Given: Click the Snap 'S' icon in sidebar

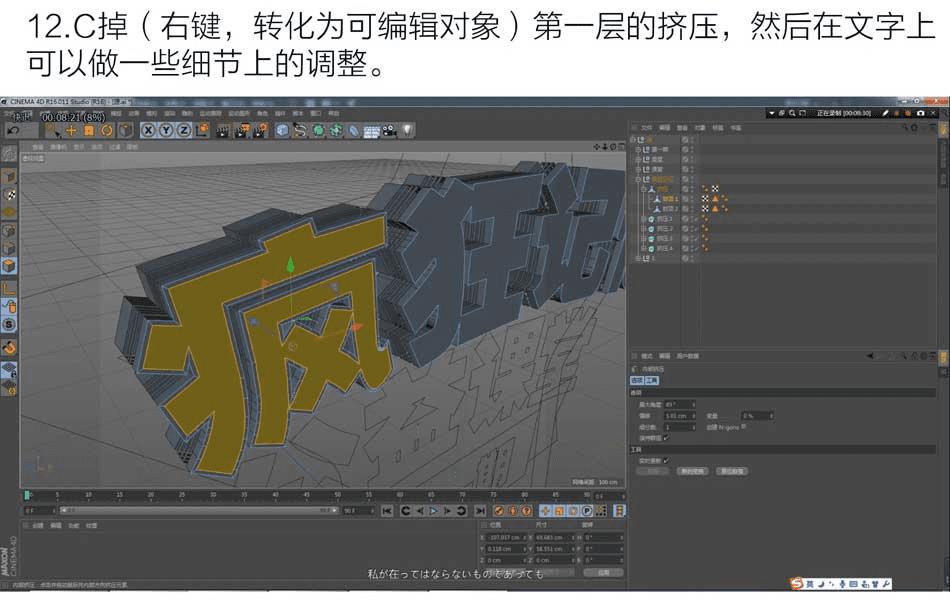Looking at the screenshot, I should point(9,325).
